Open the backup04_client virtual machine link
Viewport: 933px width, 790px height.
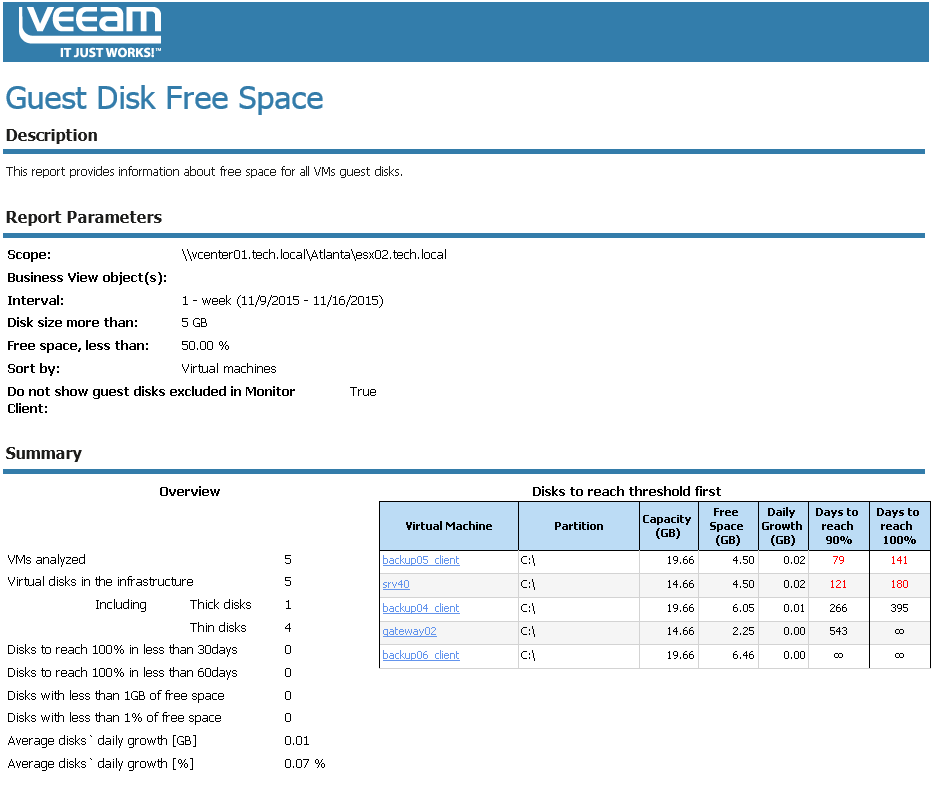click(x=421, y=608)
